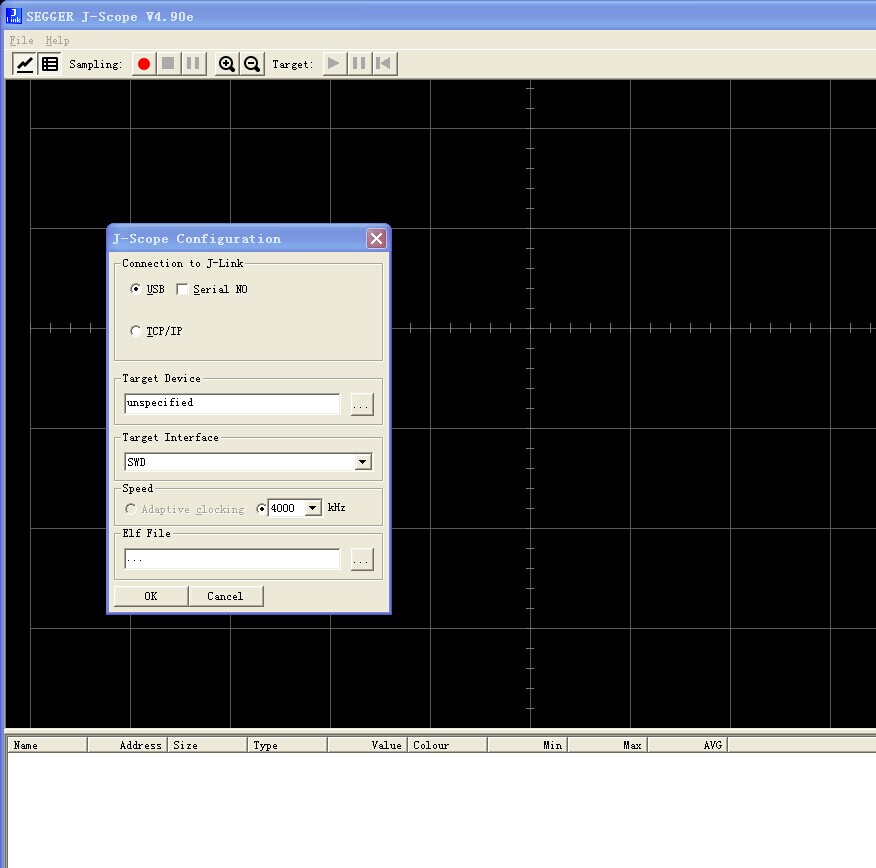Click the pause sampling icon
Screen dimensions: 876x868
pyautogui.click(x=193, y=64)
